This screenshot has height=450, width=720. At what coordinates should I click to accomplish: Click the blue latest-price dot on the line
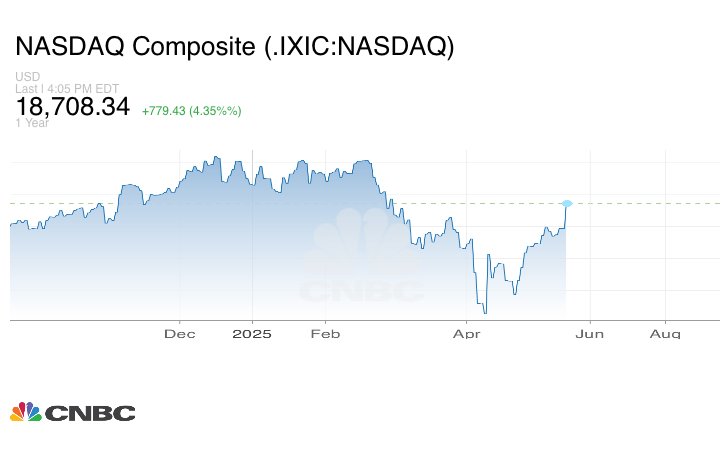click(567, 205)
